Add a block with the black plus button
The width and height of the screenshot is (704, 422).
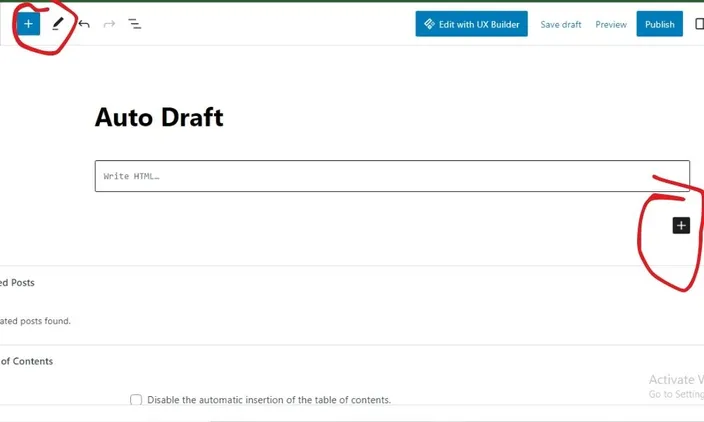(x=681, y=225)
